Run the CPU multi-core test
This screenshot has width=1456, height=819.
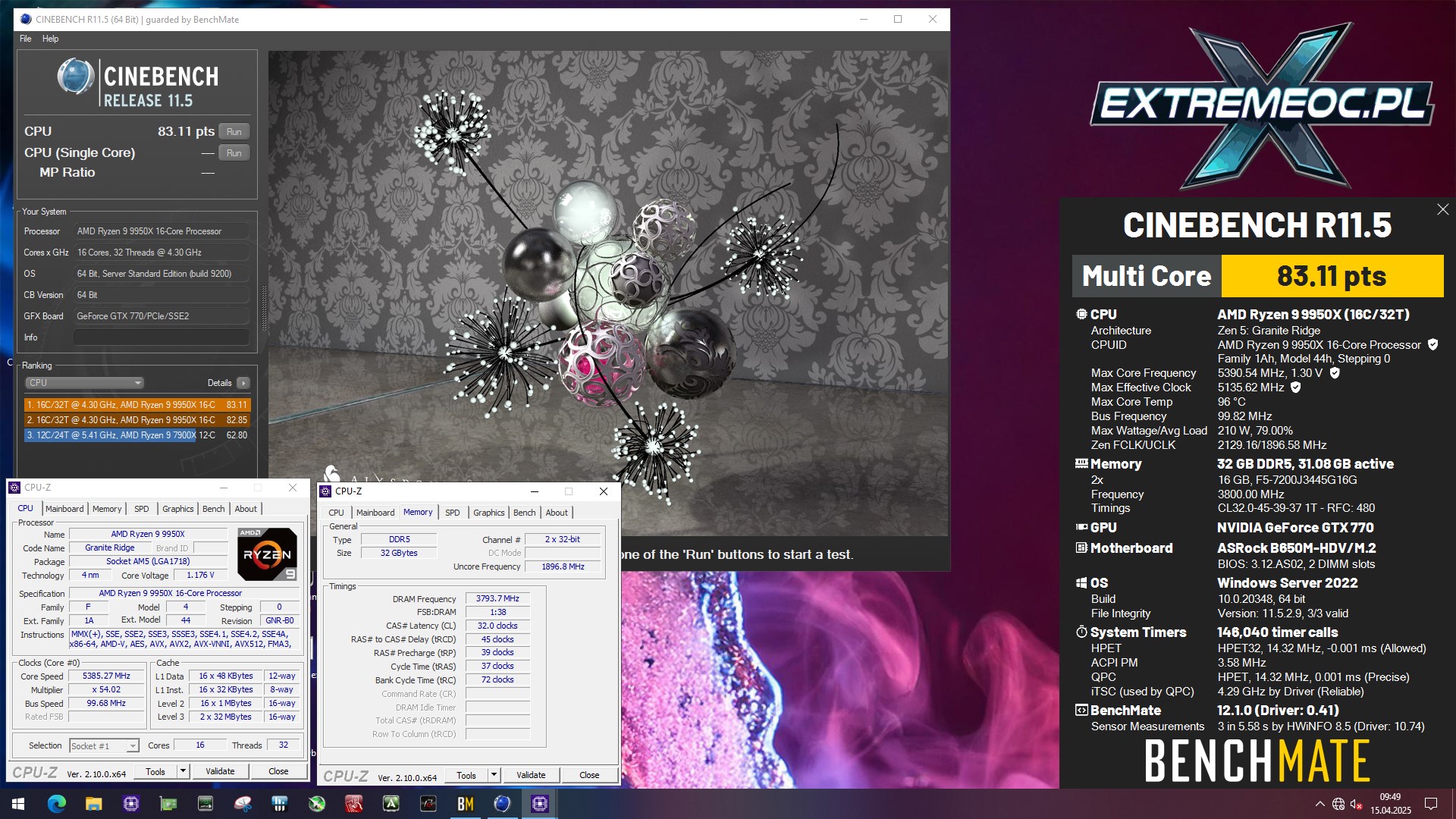(x=234, y=131)
